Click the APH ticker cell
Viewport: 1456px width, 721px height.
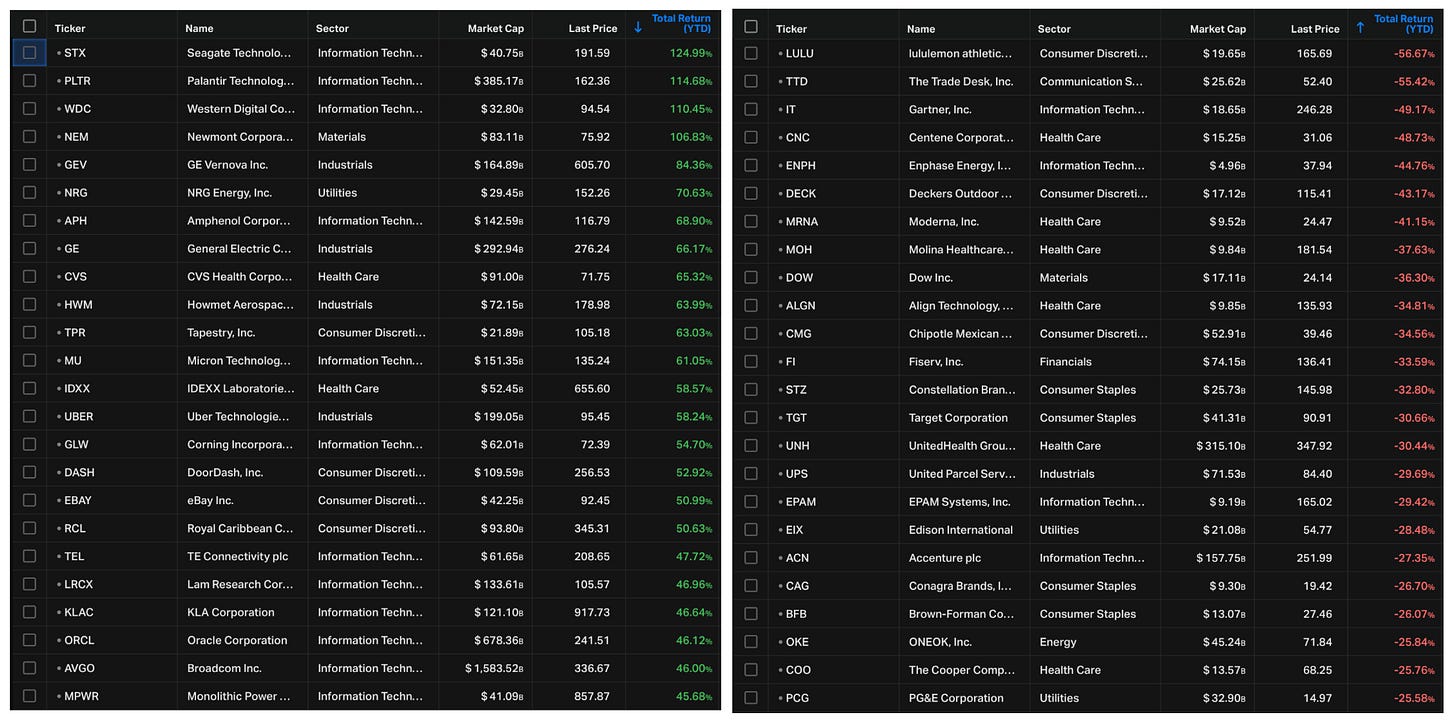click(75, 220)
